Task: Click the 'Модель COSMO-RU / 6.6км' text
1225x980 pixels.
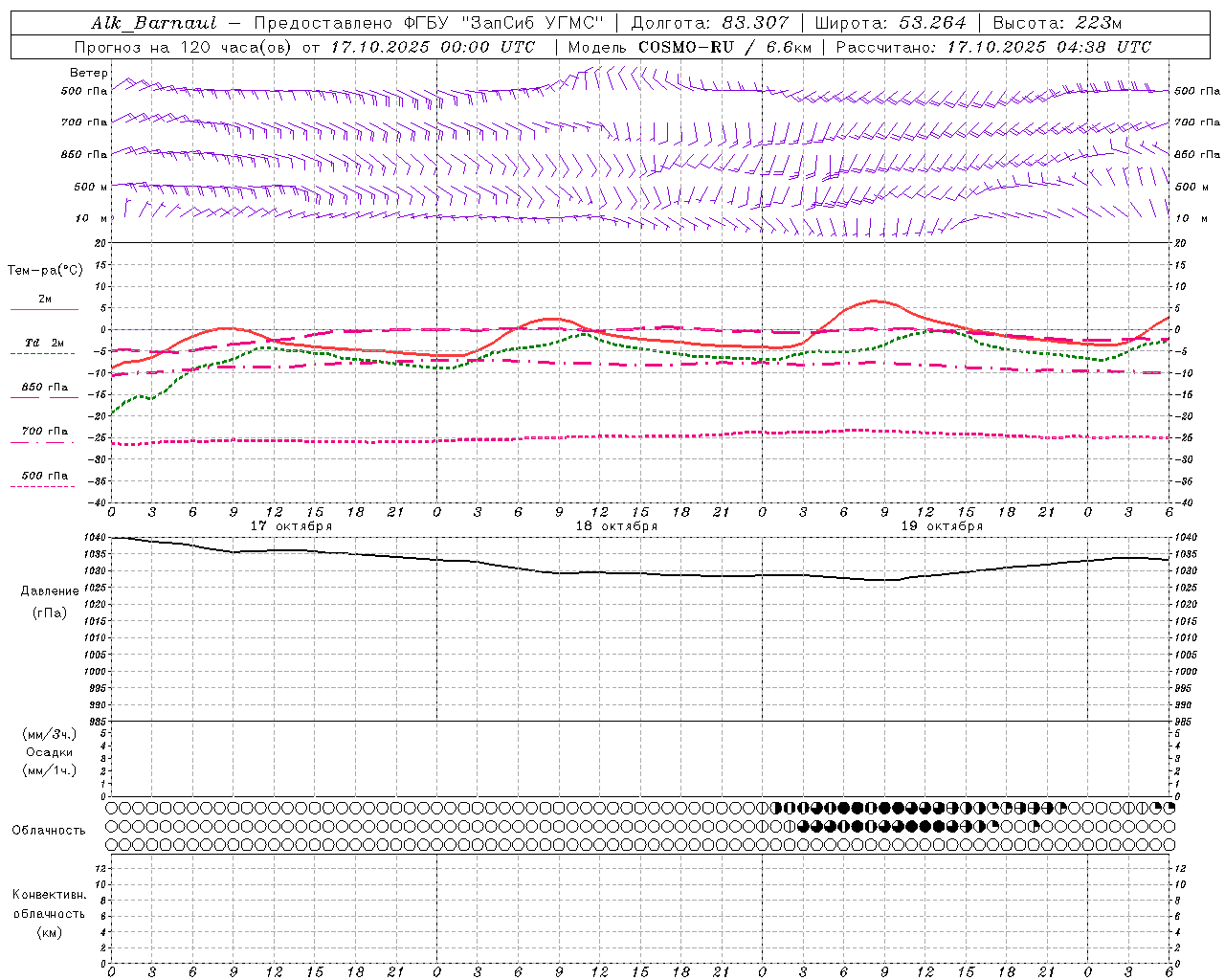Action: [x=690, y=47]
